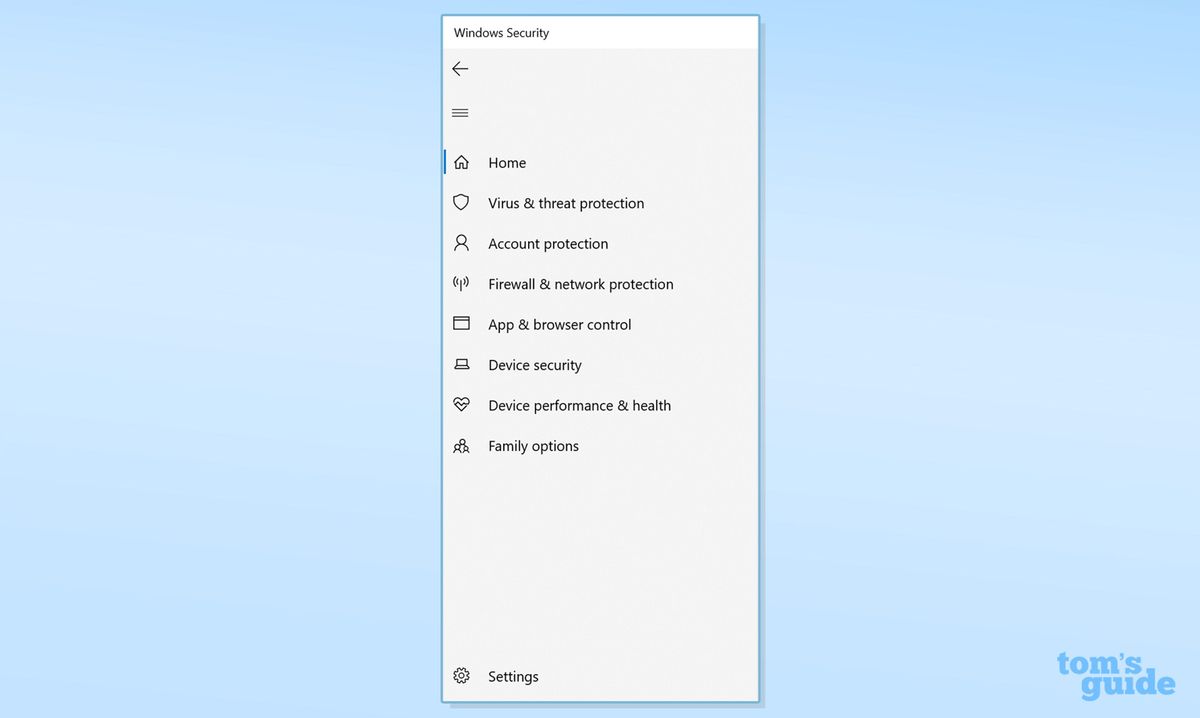The height and width of the screenshot is (718, 1200).
Task: Click the signal icon for Firewall & network protection
Action: pos(461,283)
